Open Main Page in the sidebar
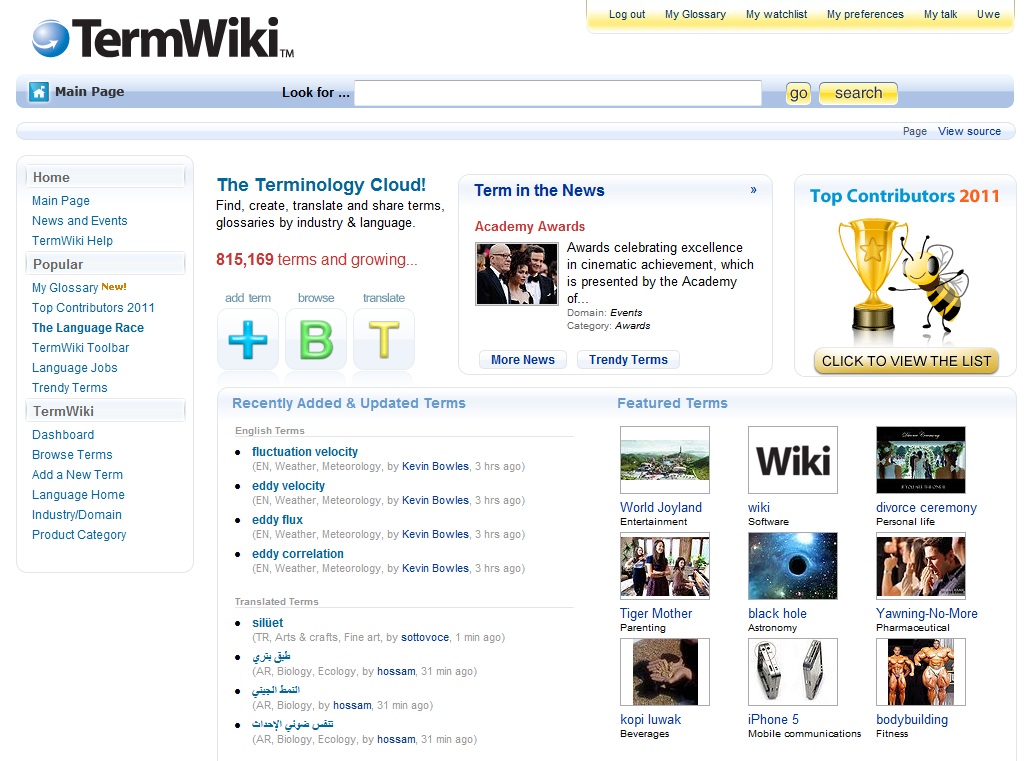Viewport: 1029px width, 761px height. [x=61, y=201]
